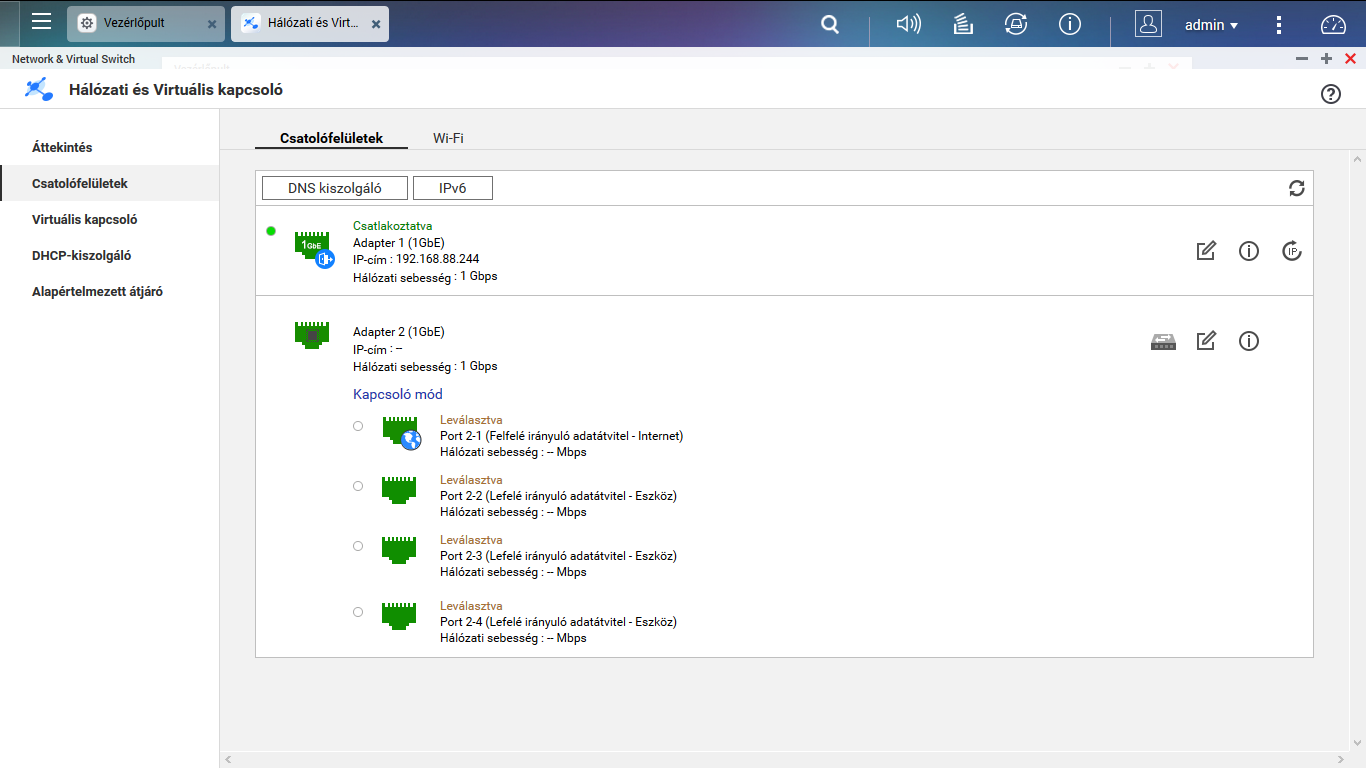The image size is (1366, 768).
Task: Open switch settings icon for Adapter 2
Action: click(x=1163, y=341)
